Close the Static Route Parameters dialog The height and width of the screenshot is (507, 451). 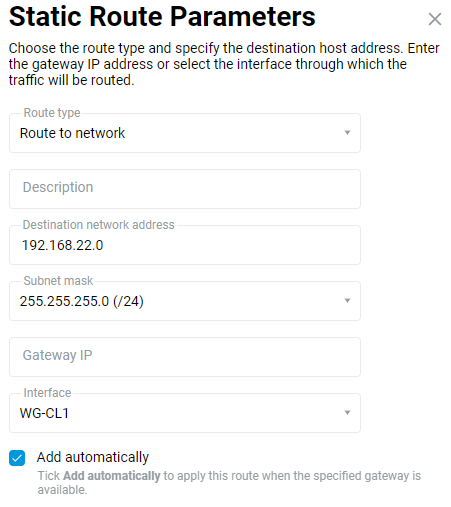(x=435, y=19)
